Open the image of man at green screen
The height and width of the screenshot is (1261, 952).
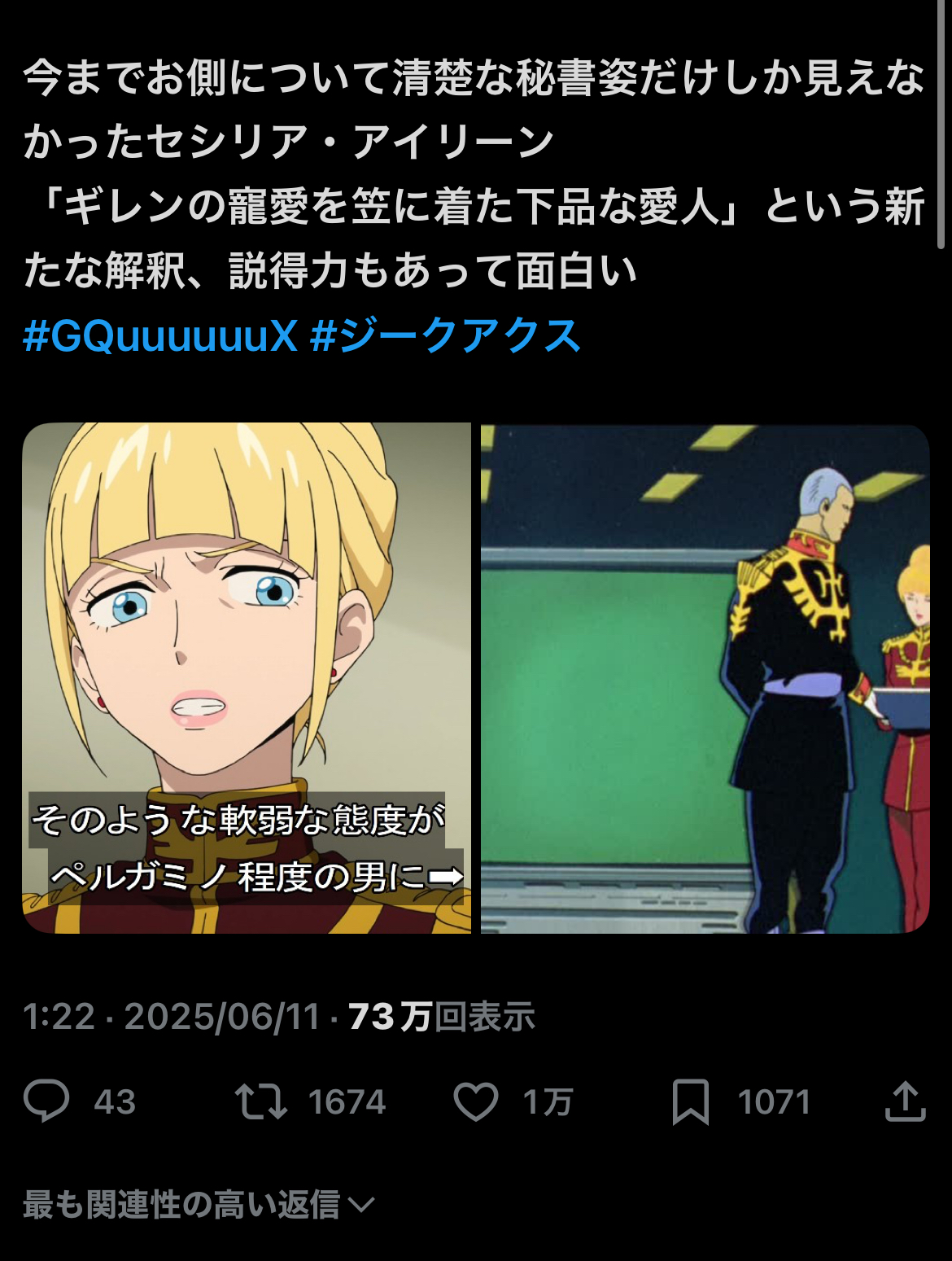[705, 677]
